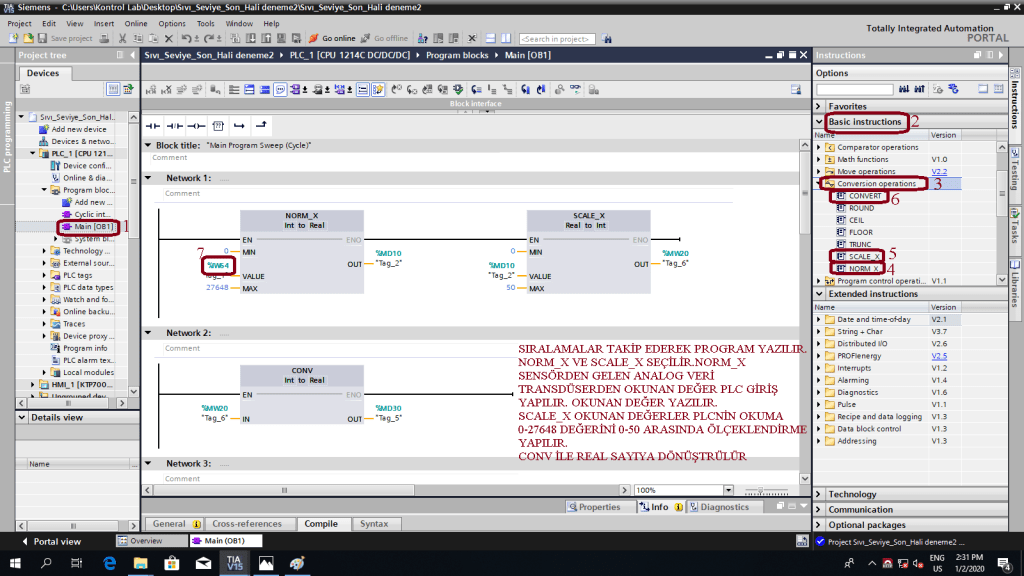Screen dimensions: 1024x576
Task: Collapse the Network 1 section
Action: click(x=148, y=178)
